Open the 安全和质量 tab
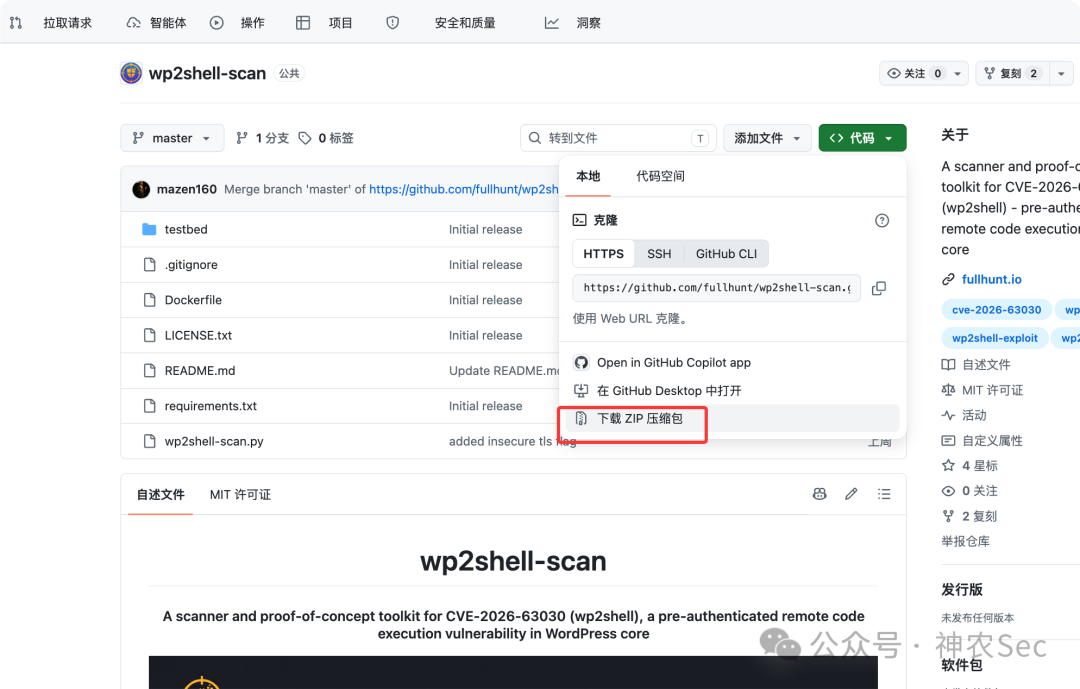The image size is (1080, 689). [465, 23]
